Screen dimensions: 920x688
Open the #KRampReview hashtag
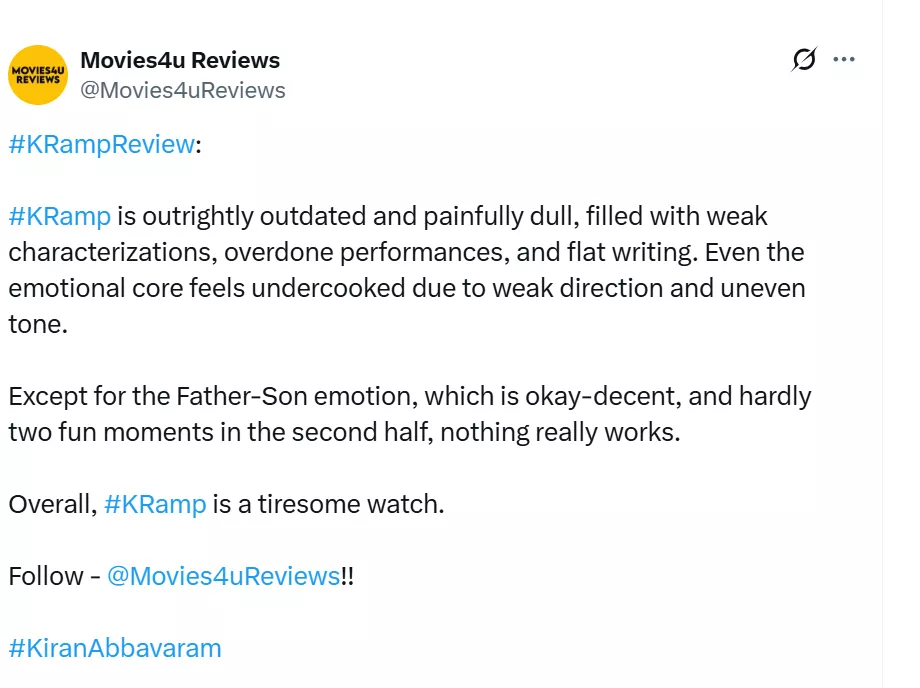(101, 144)
